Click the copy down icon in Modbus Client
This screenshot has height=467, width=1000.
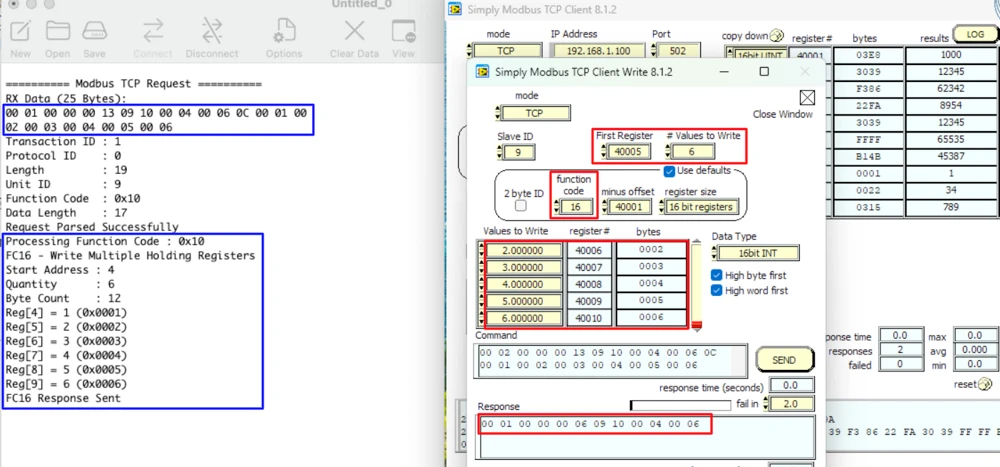tap(777, 35)
